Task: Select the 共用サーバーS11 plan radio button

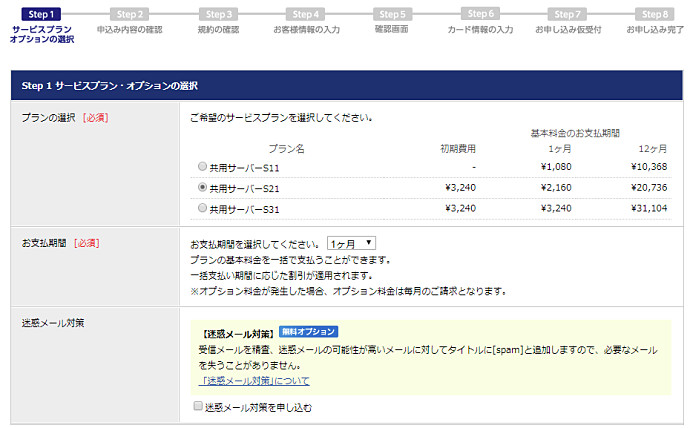Action: [x=203, y=166]
